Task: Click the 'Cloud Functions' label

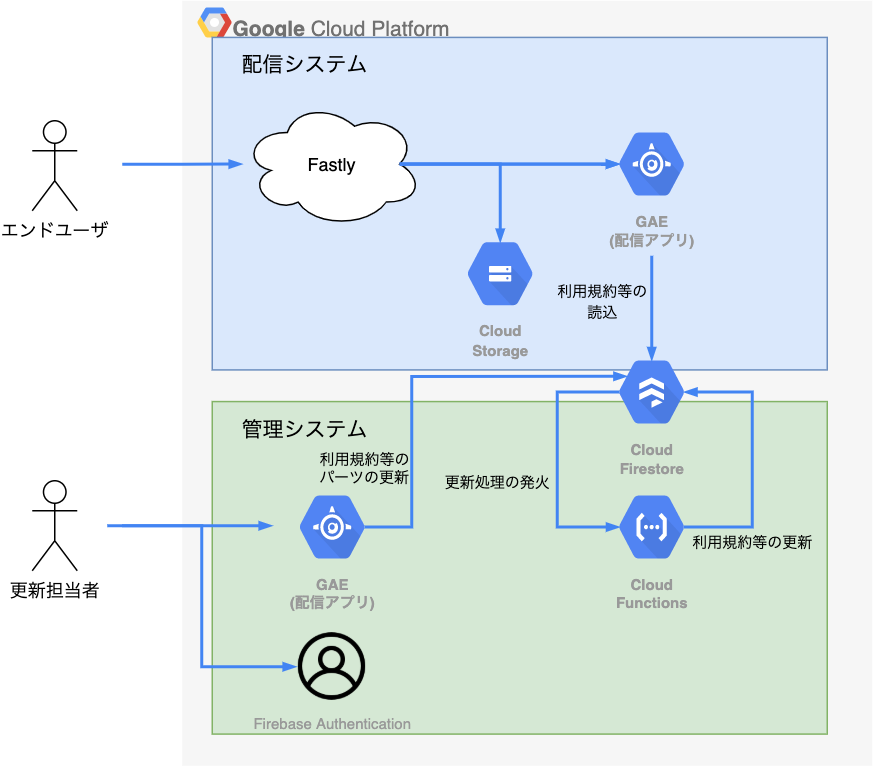Action: 651,594
